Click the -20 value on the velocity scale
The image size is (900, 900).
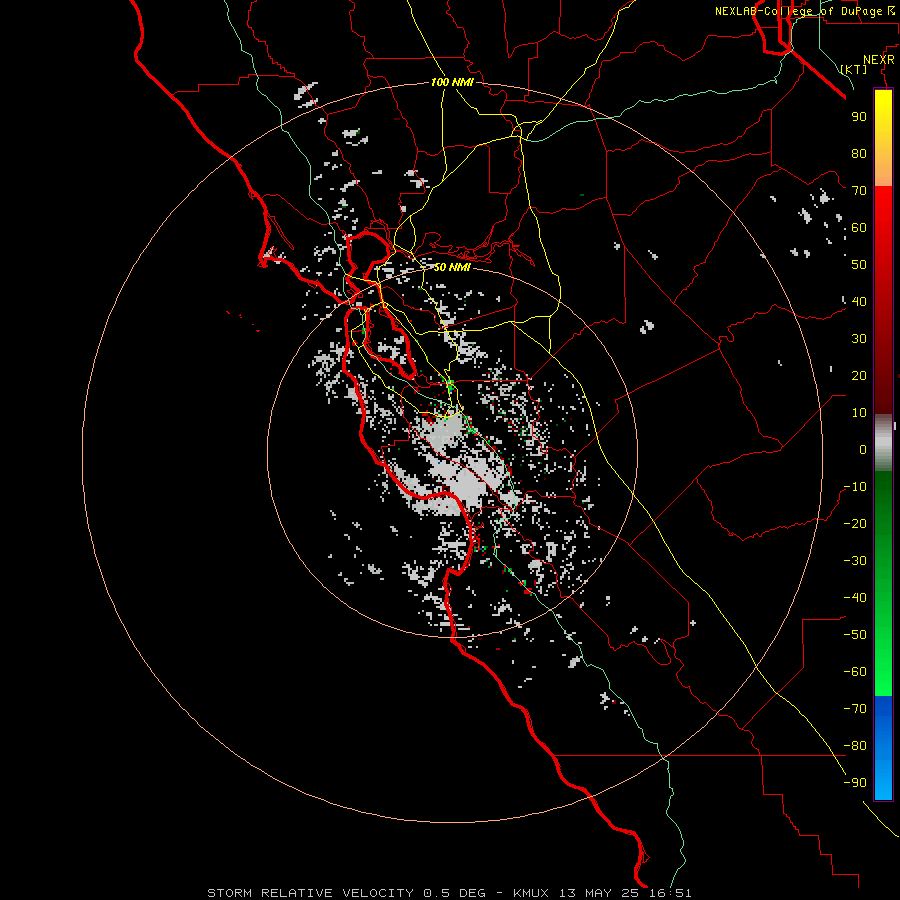tap(855, 523)
